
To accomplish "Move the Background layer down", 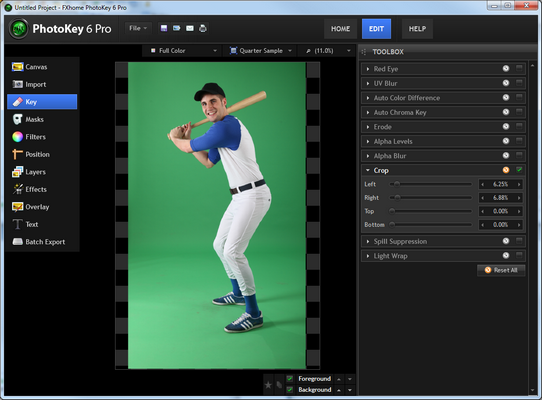I will click(x=350, y=390).
